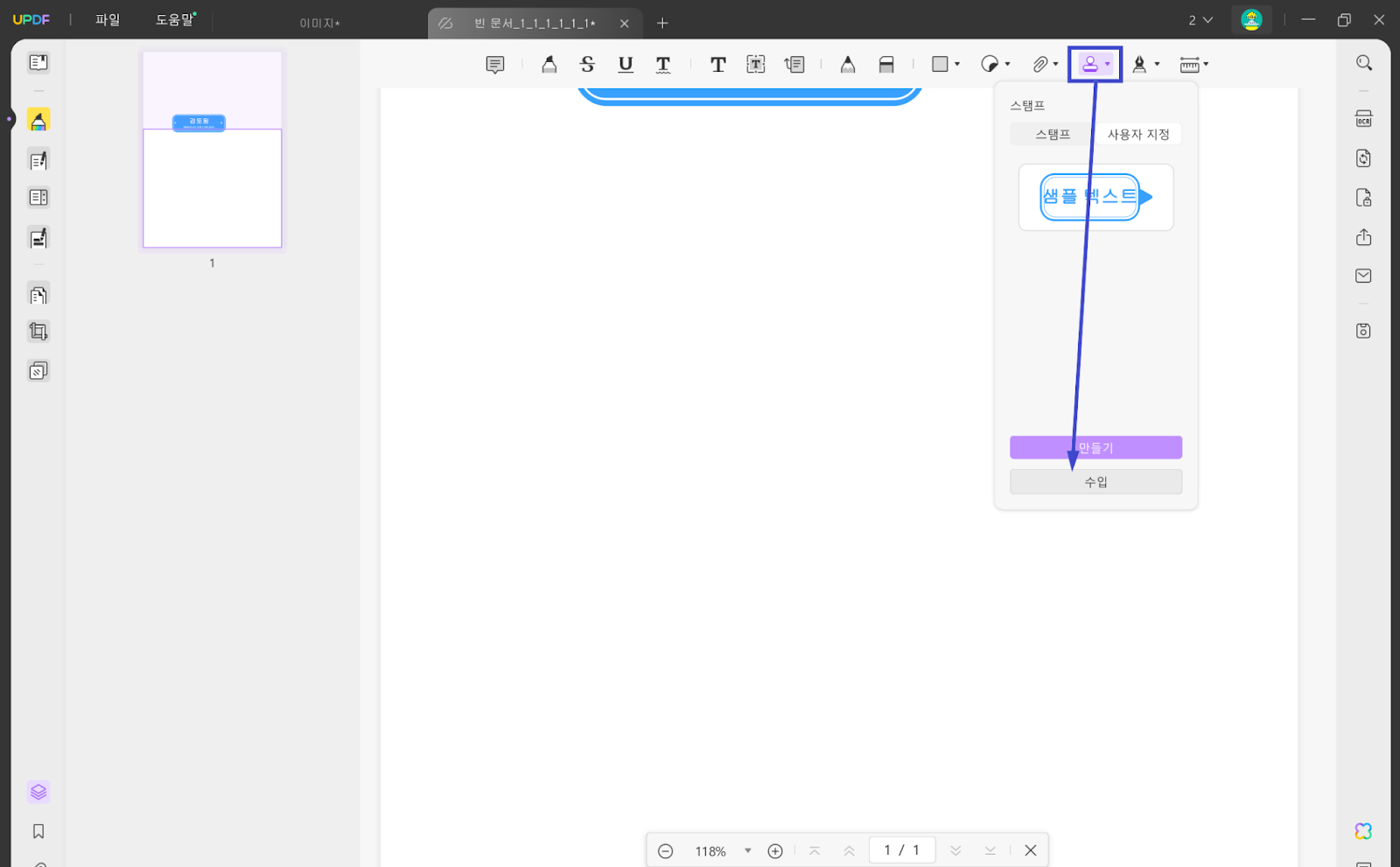Go to next page arrow
This screenshot has height=867, width=1400.
point(955,850)
